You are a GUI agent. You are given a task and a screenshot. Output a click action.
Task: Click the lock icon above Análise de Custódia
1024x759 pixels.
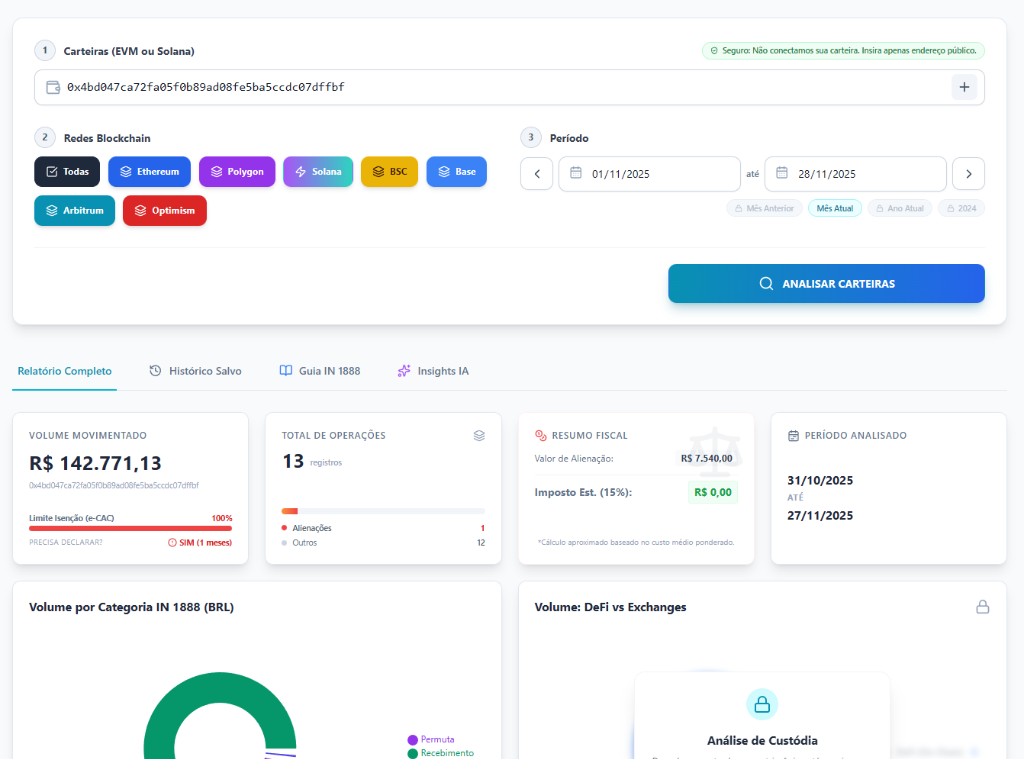[762, 704]
